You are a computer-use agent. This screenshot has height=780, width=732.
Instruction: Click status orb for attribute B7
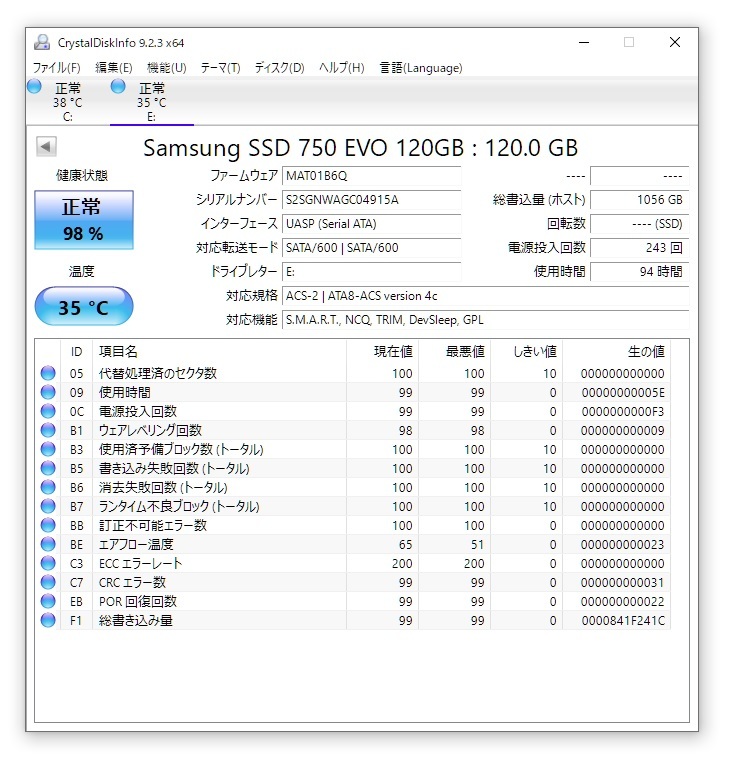tap(48, 506)
